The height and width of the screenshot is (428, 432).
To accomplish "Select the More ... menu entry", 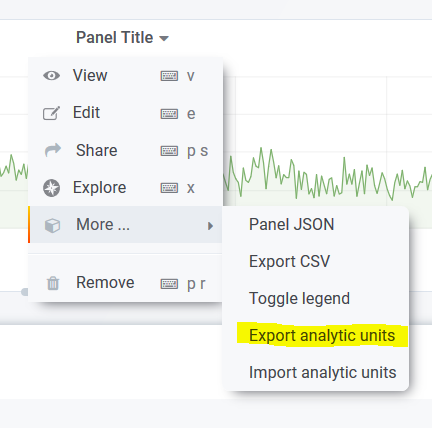I will pyautogui.click(x=125, y=224).
